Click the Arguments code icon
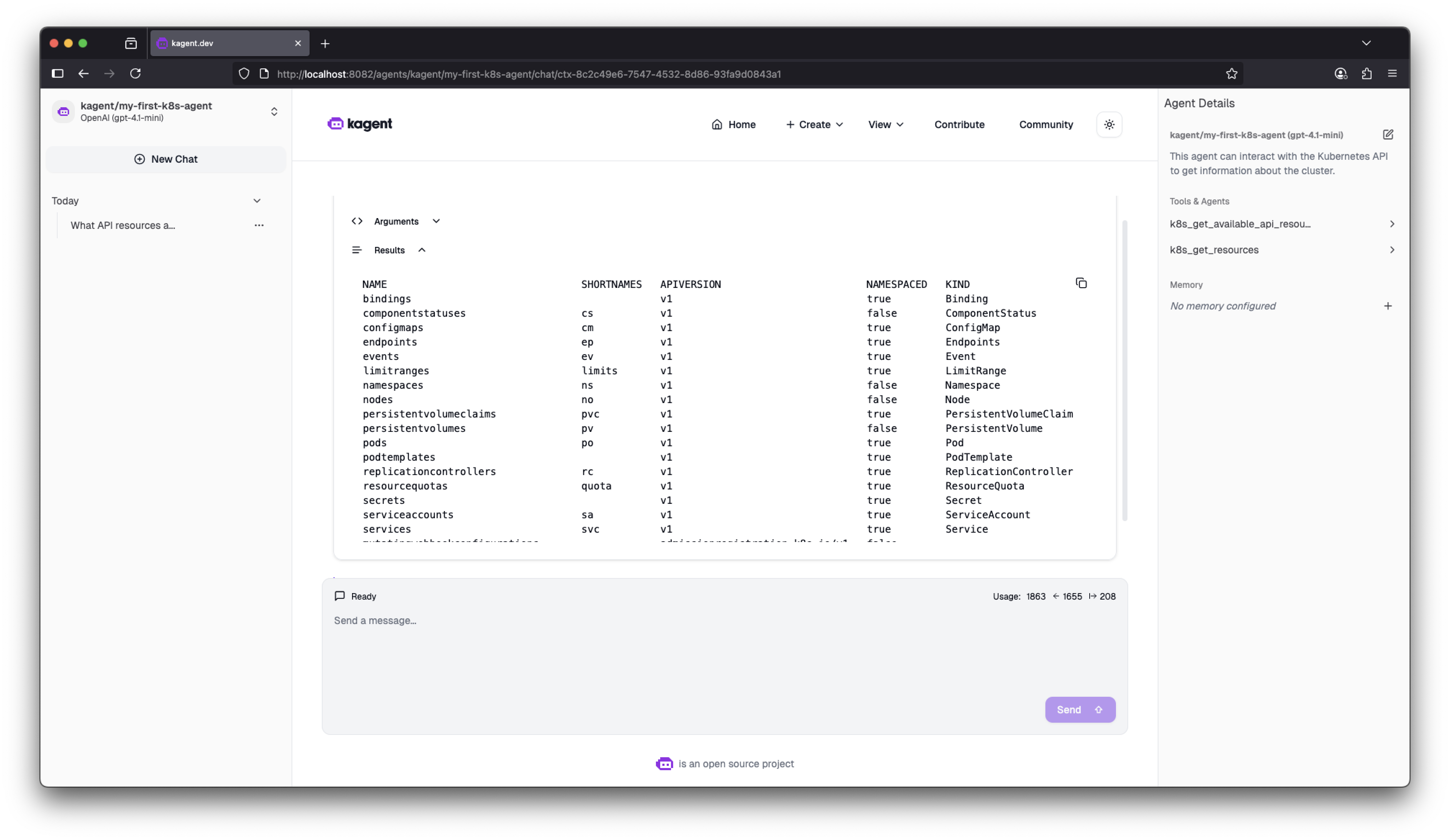 357,221
